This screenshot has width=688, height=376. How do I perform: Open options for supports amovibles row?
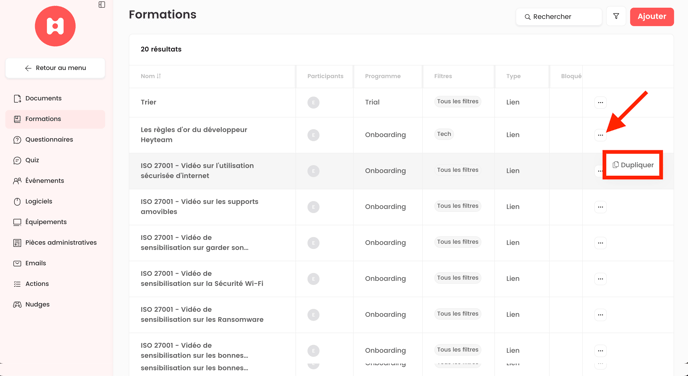600,207
